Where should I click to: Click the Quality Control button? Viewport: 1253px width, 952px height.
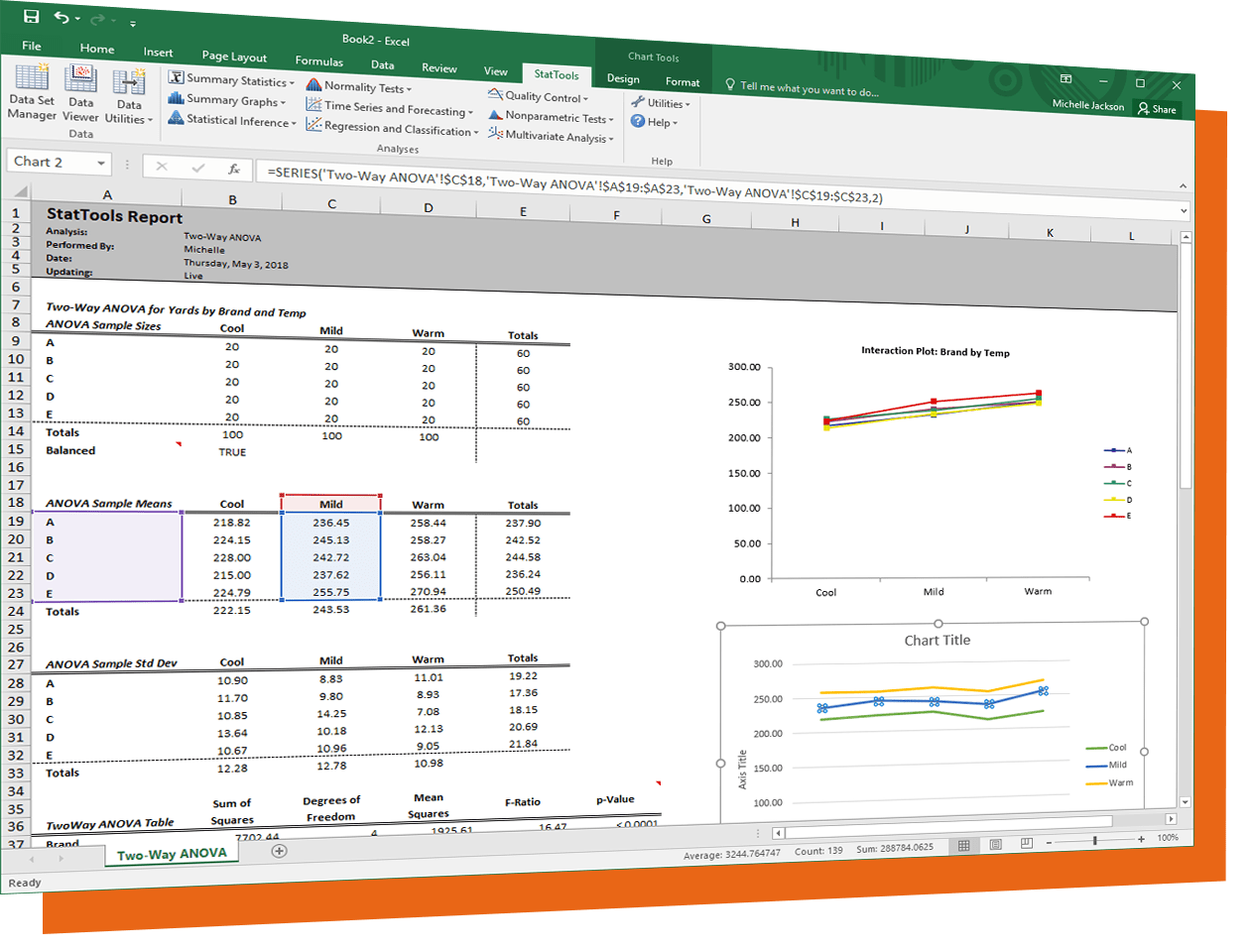click(x=538, y=96)
